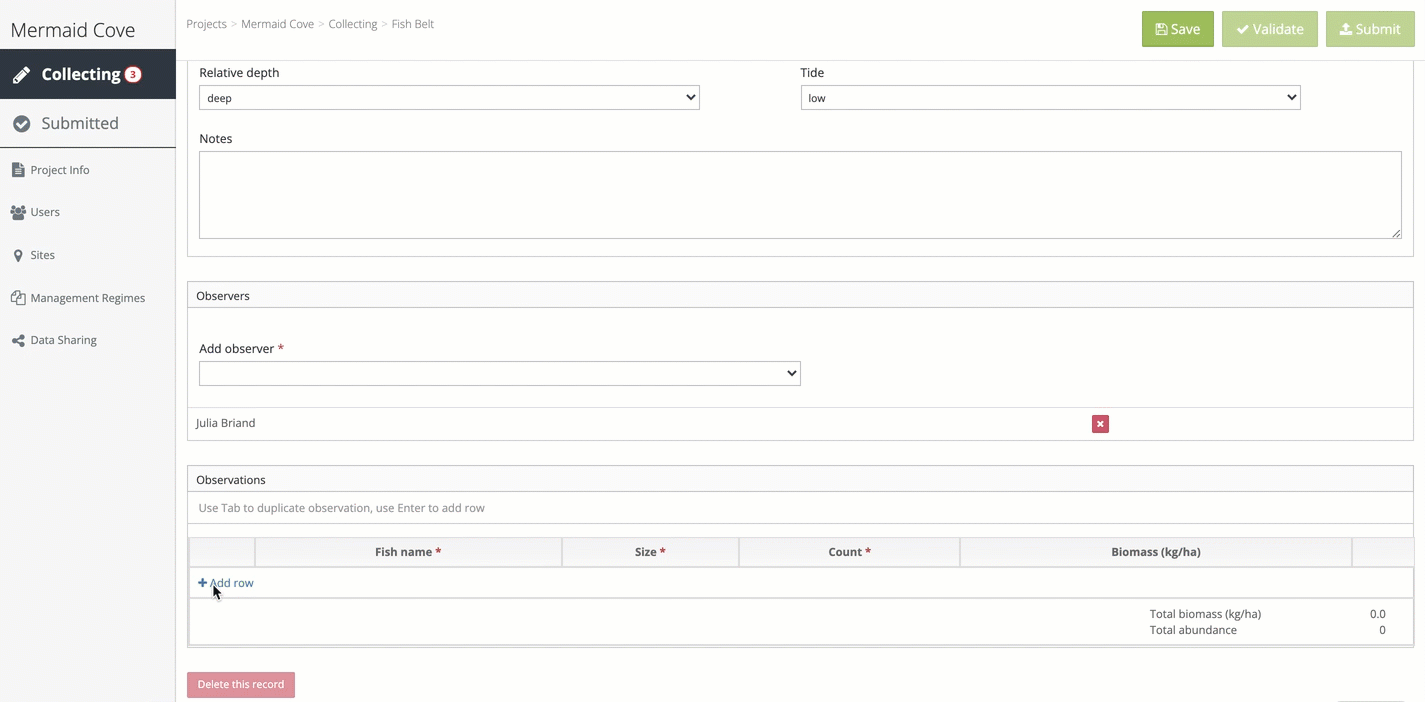Go to Data Sharing page
1425x702 pixels.
point(63,340)
